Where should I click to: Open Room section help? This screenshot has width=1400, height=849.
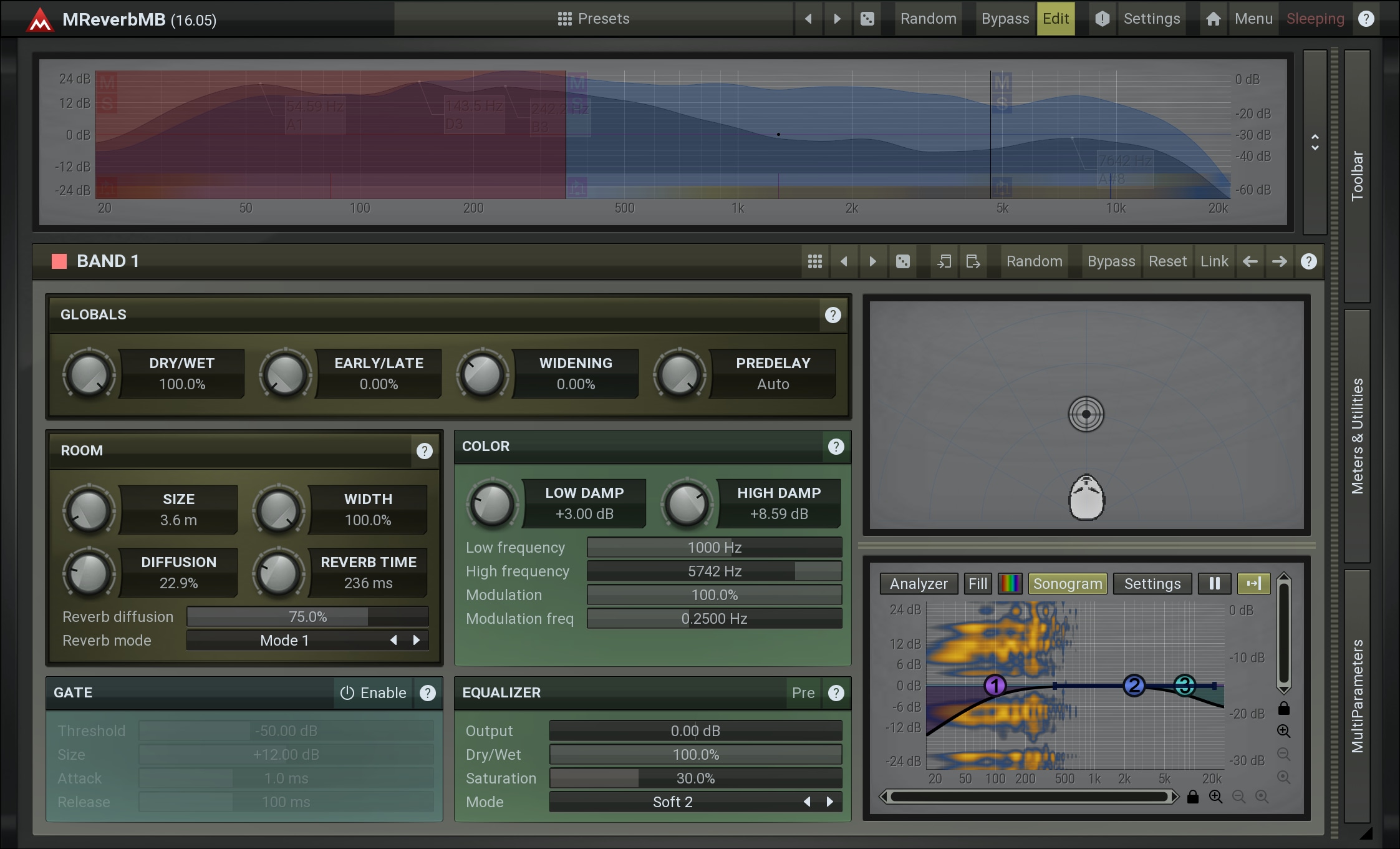tap(424, 451)
